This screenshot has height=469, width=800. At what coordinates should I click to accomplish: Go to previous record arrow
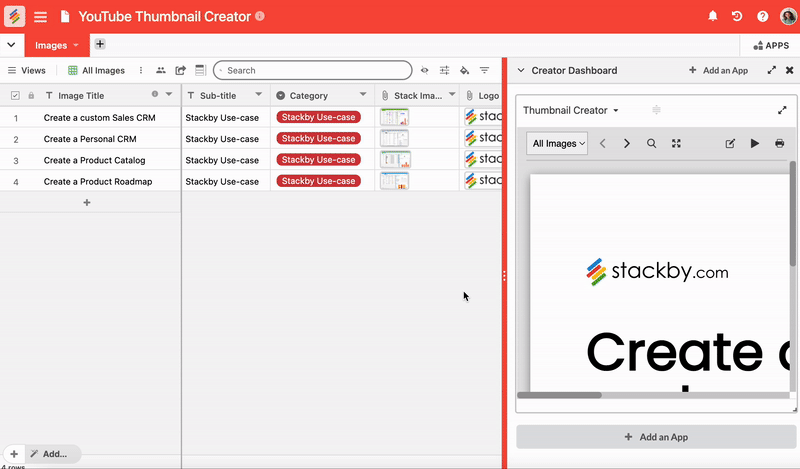pyautogui.click(x=603, y=143)
